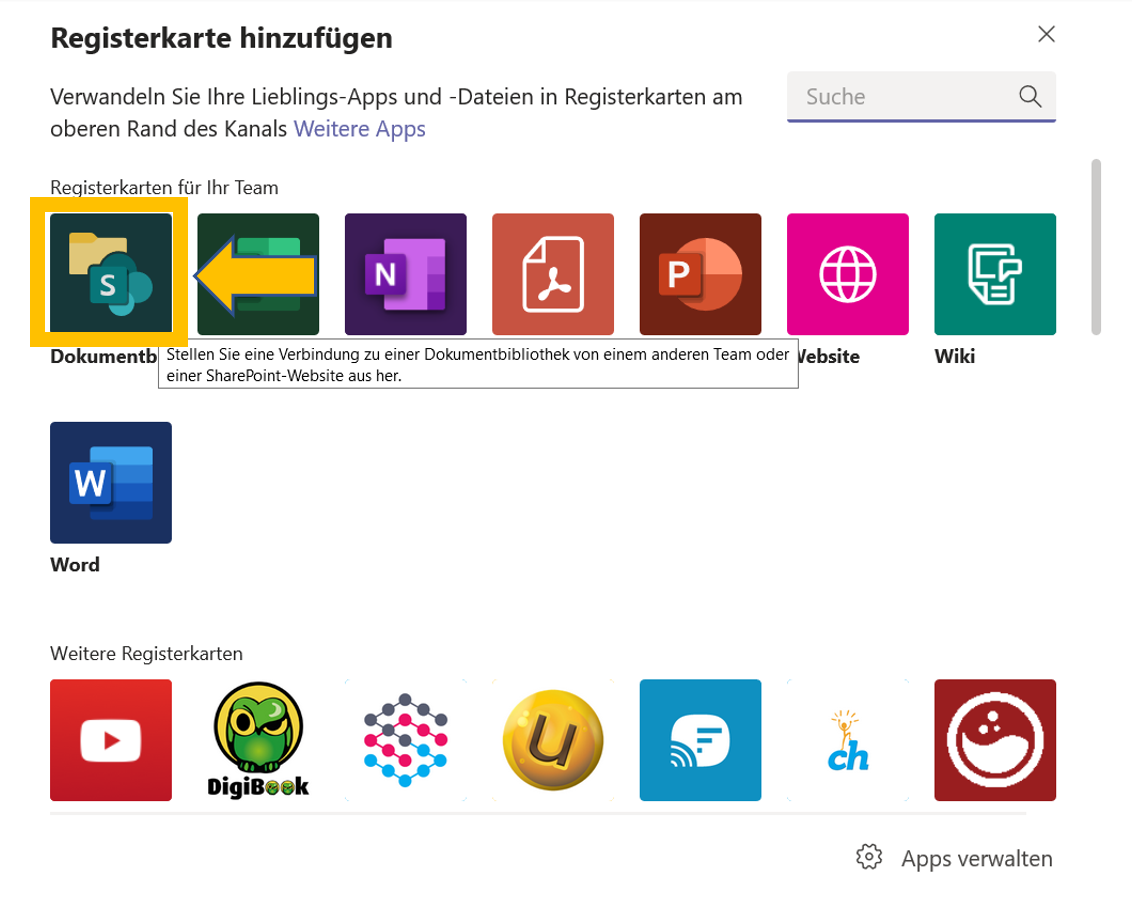This screenshot has width=1132, height=910.
Task: Click the Apps verwalten text
Action: click(x=977, y=859)
